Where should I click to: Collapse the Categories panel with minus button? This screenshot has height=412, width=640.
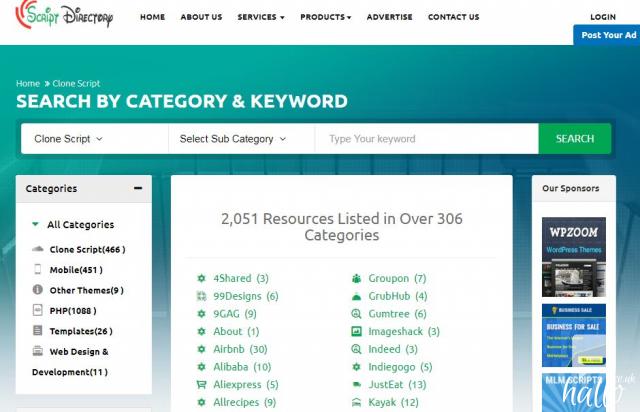pos(138,188)
